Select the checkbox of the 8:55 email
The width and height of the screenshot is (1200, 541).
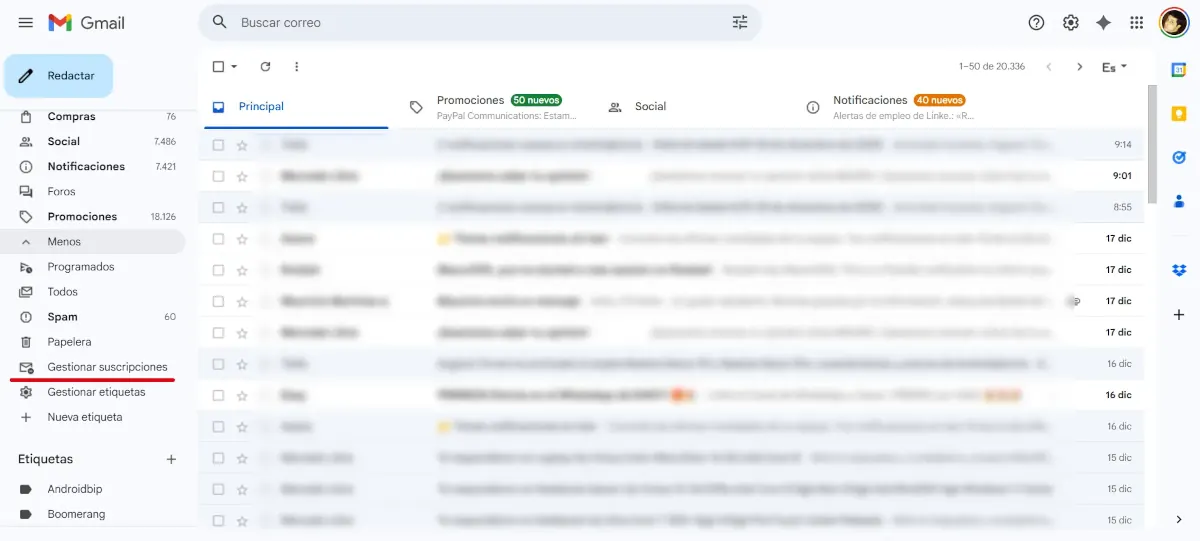pos(218,207)
